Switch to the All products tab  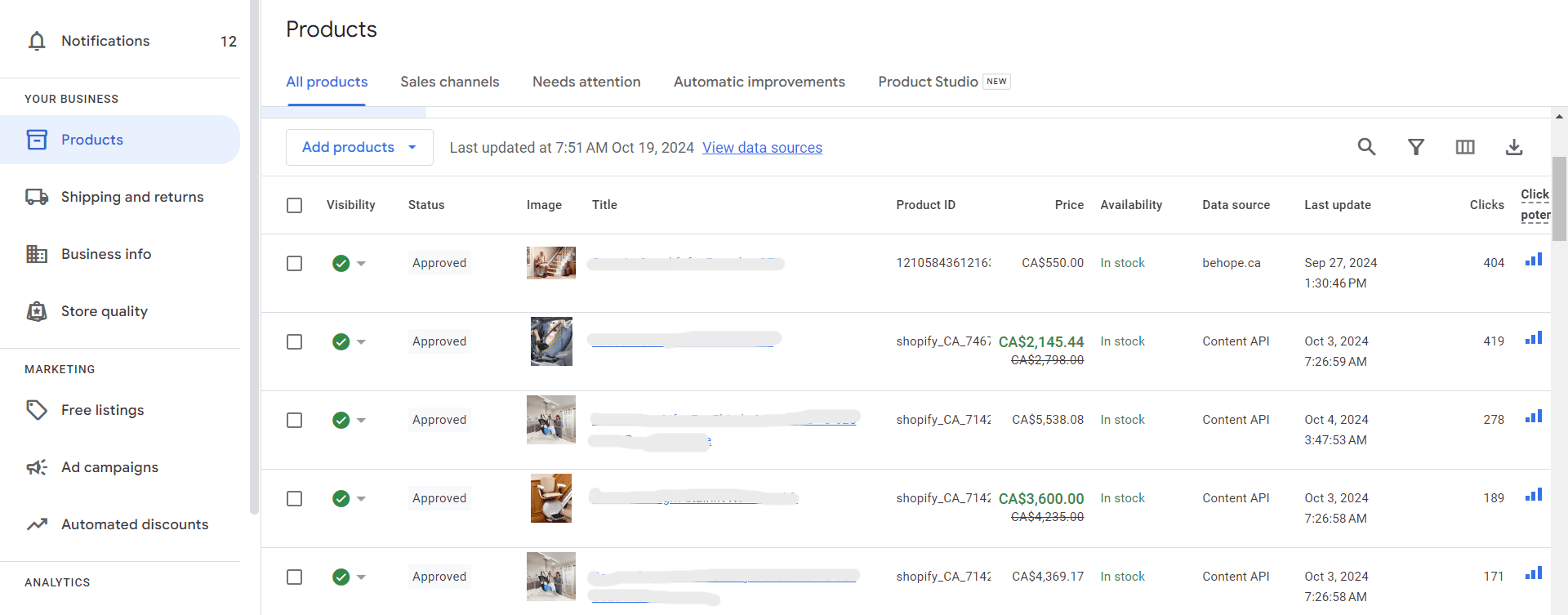pyautogui.click(x=327, y=82)
